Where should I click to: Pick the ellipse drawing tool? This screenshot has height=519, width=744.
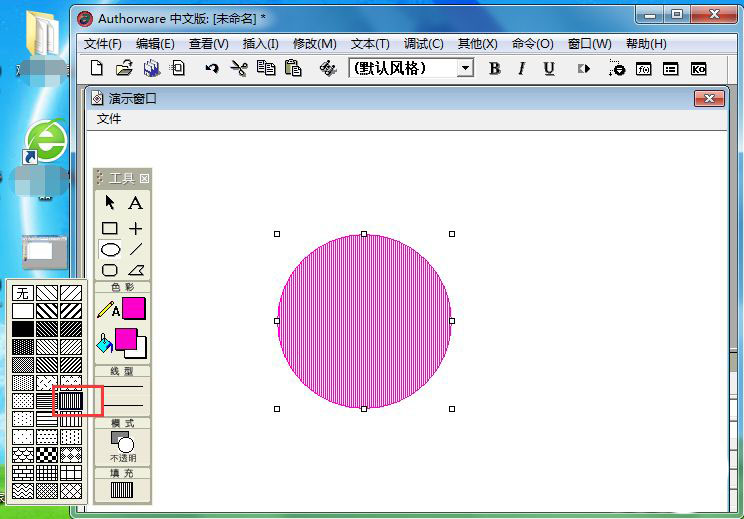click(110, 249)
